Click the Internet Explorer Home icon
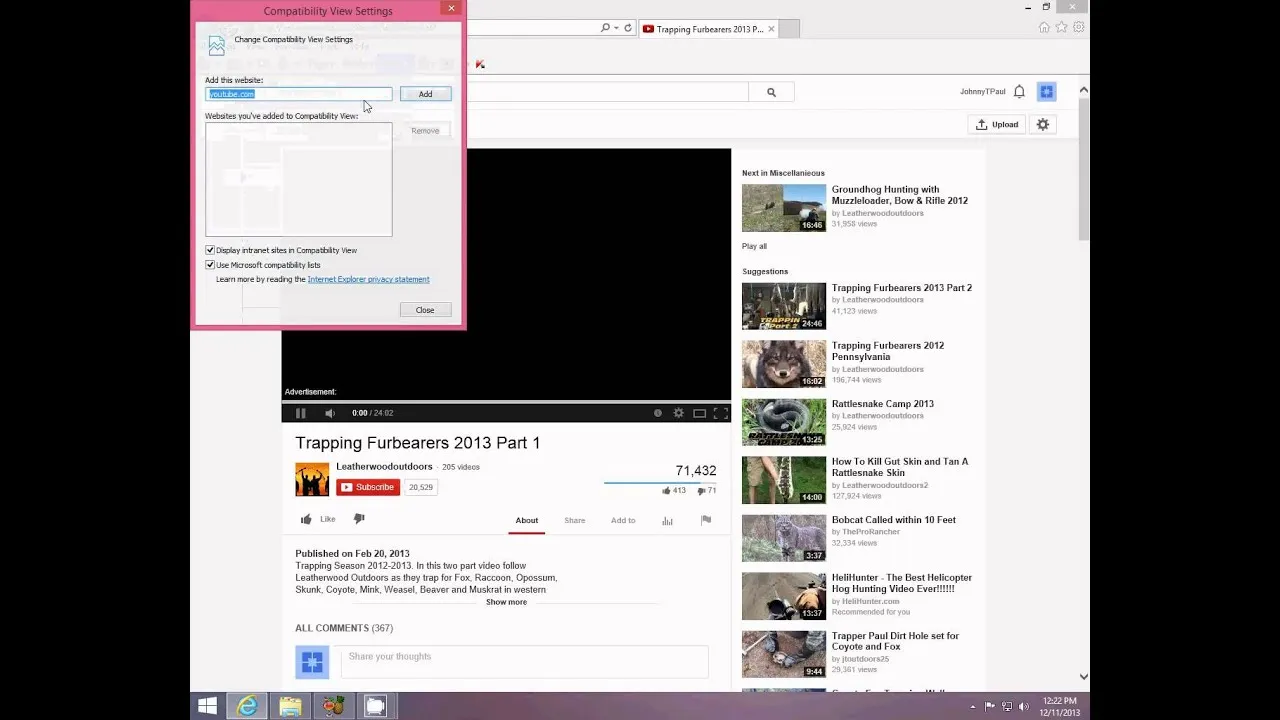 1044,28
